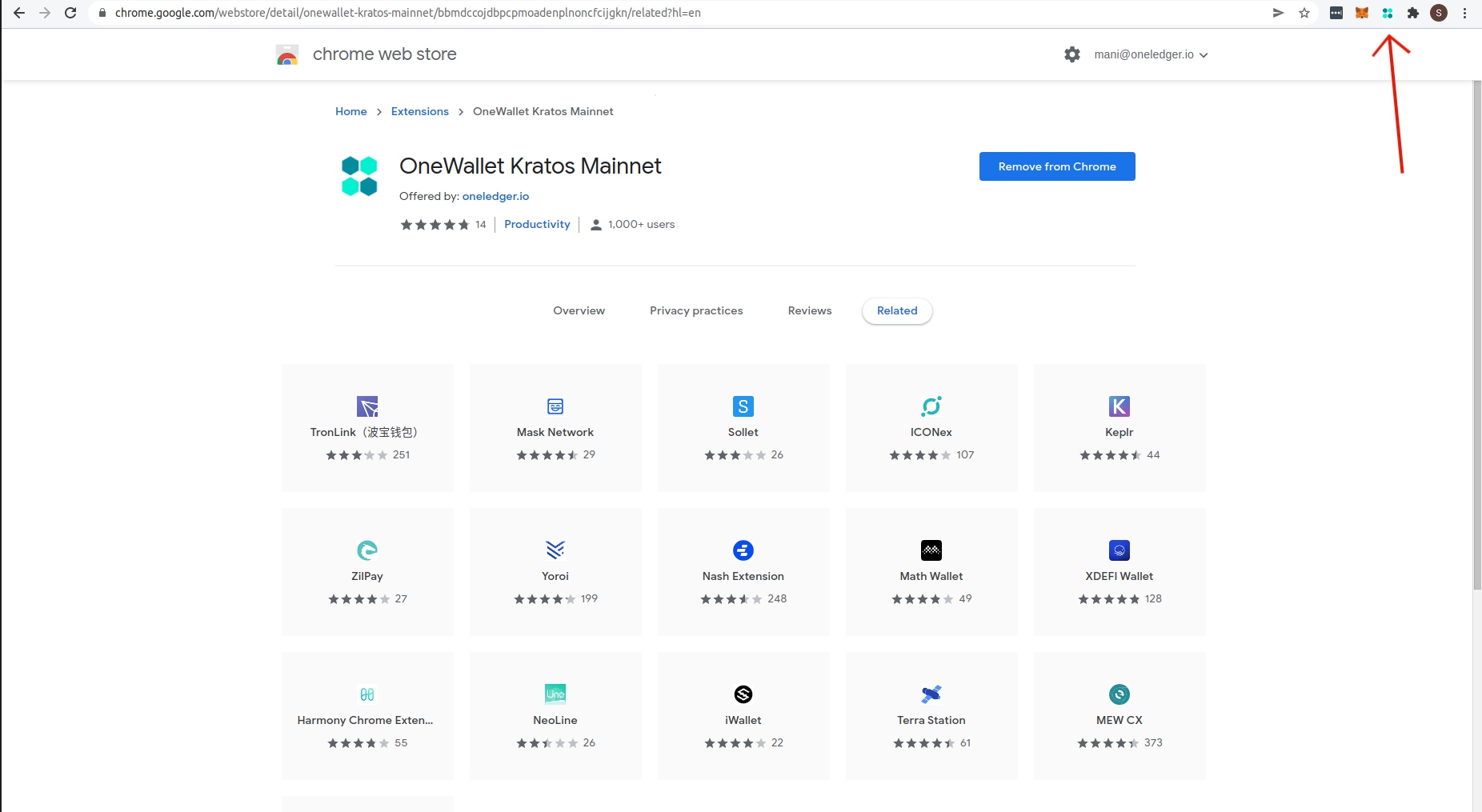Go to Extensions in the breadcrumb
Viewport: 1482px width, 812px height.
pos(419,111)
